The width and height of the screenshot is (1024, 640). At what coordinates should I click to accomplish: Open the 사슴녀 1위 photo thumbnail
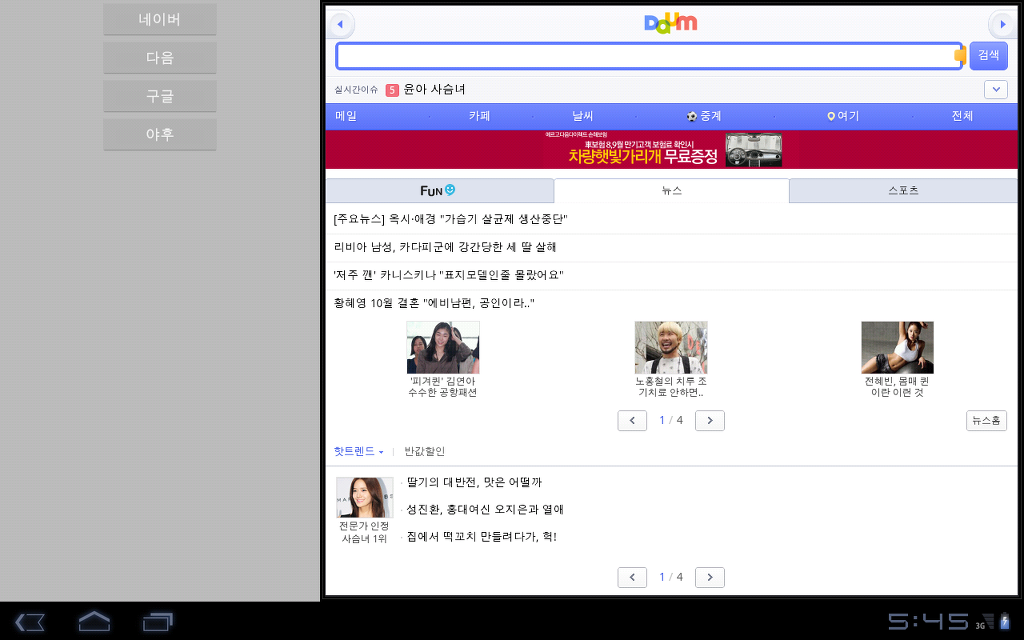(x=364, y=498)
